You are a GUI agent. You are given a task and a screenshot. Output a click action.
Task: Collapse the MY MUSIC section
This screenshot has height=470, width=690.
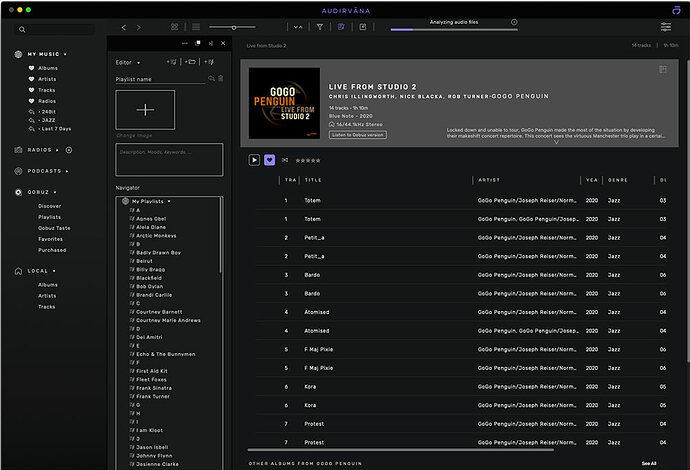point(65,54)
